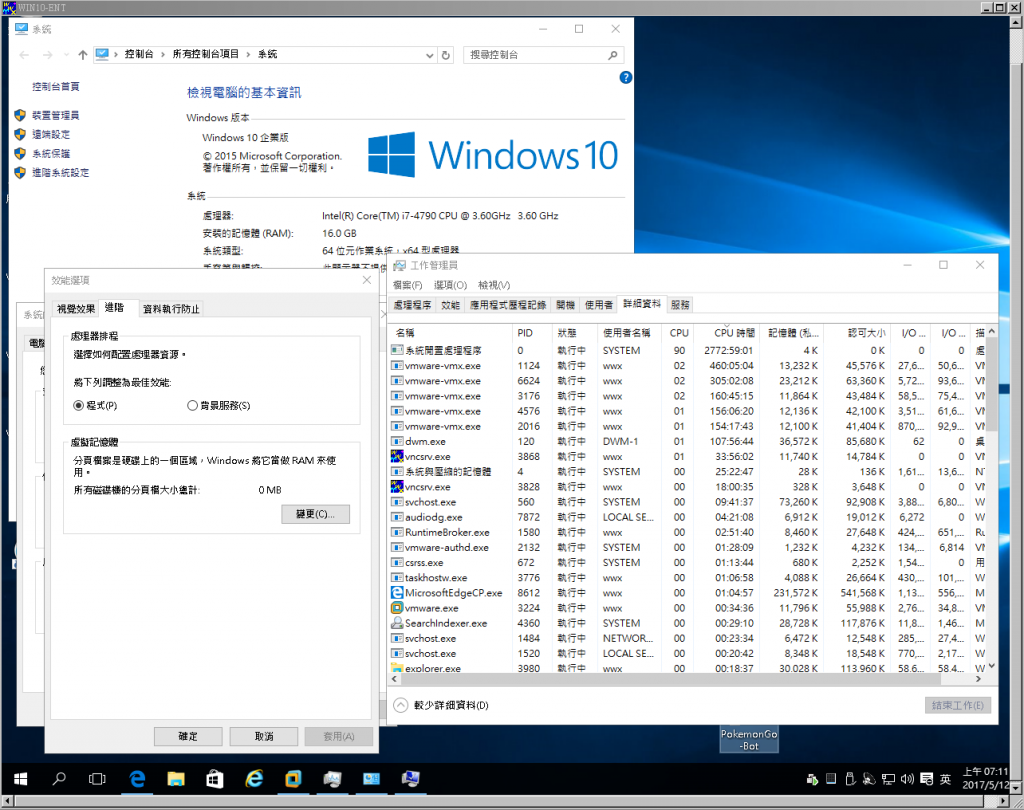This screenshot has height=810, width=1024.
Task: Switch to the 處理程序 tab
Action: point(412,305)
